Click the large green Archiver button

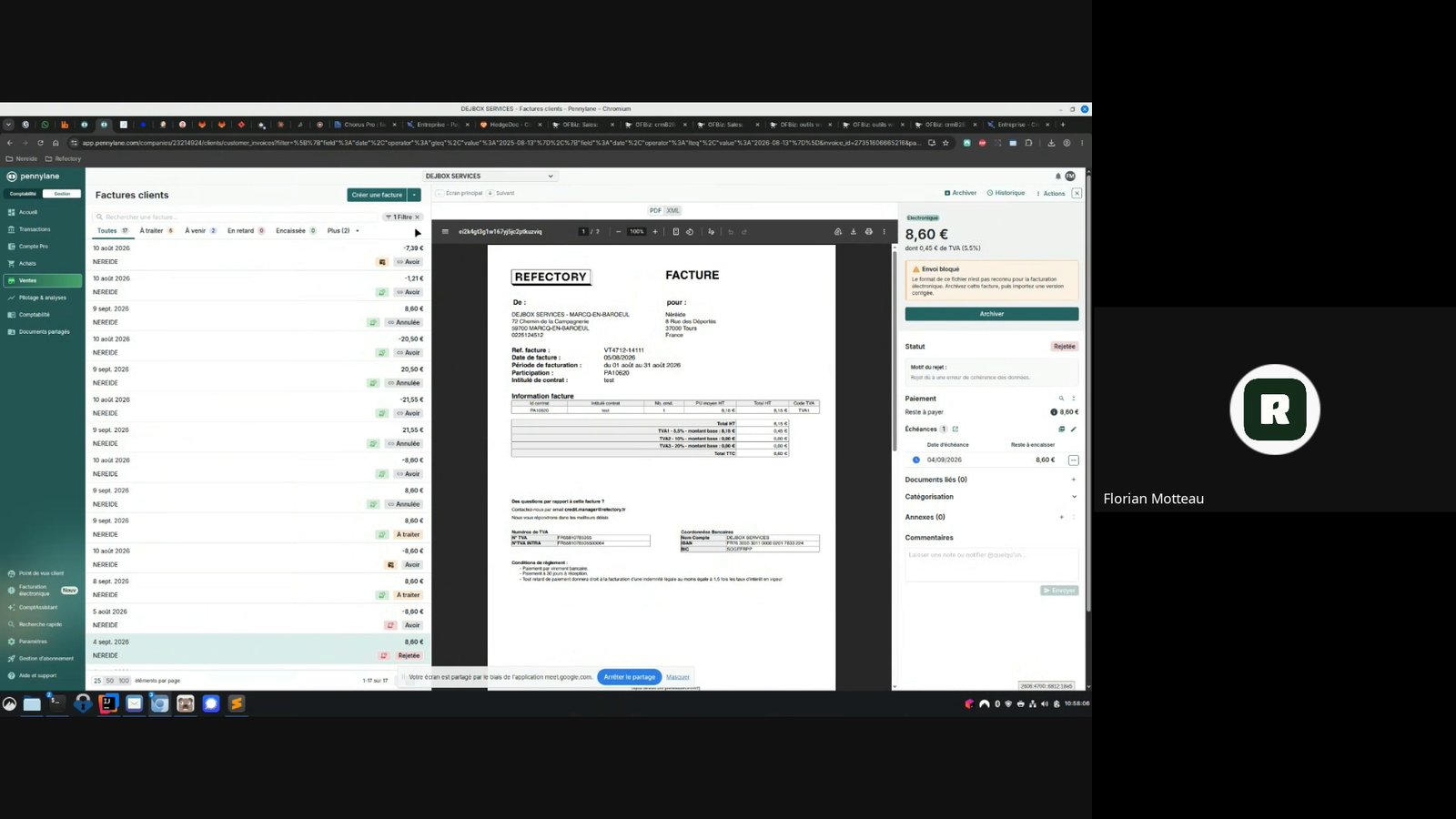coord(992,314)
